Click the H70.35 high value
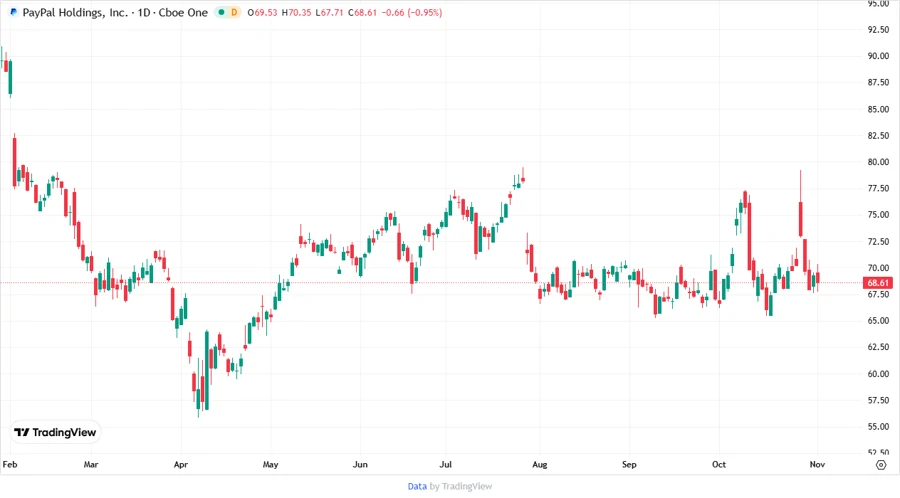 pyautogui.click(x=296, y=13)
